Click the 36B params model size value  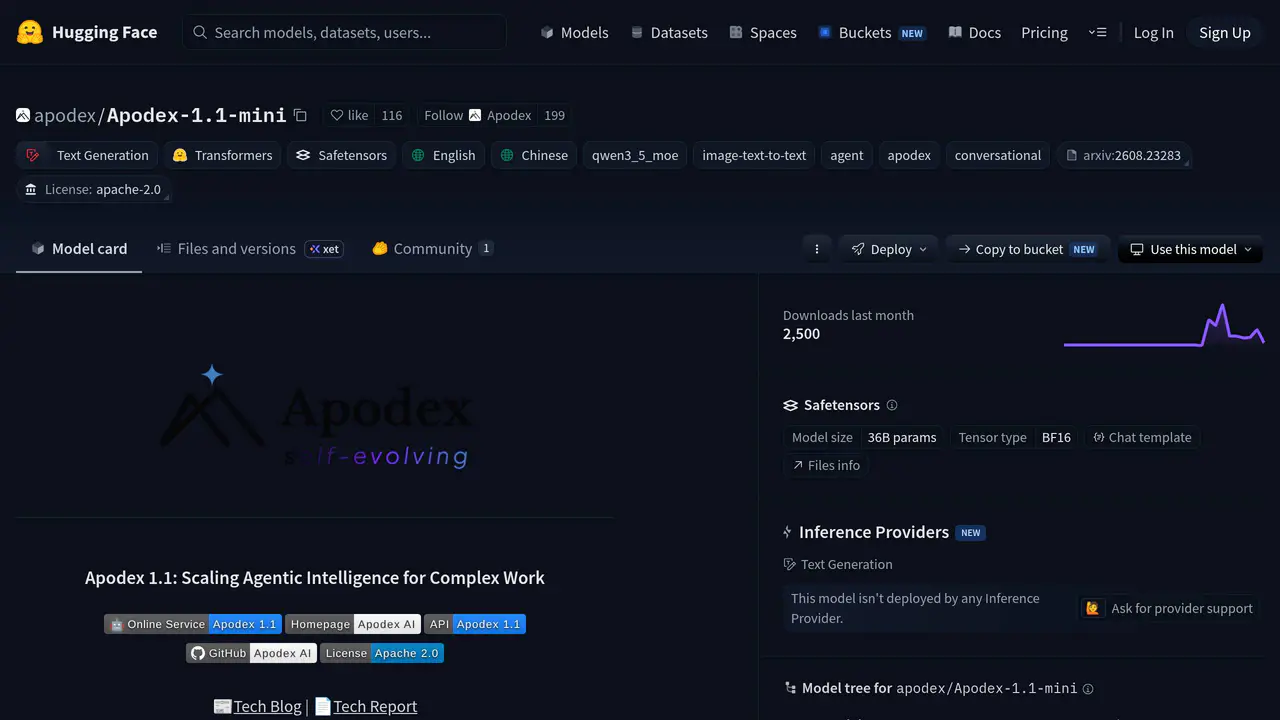(x=902, y=437)
